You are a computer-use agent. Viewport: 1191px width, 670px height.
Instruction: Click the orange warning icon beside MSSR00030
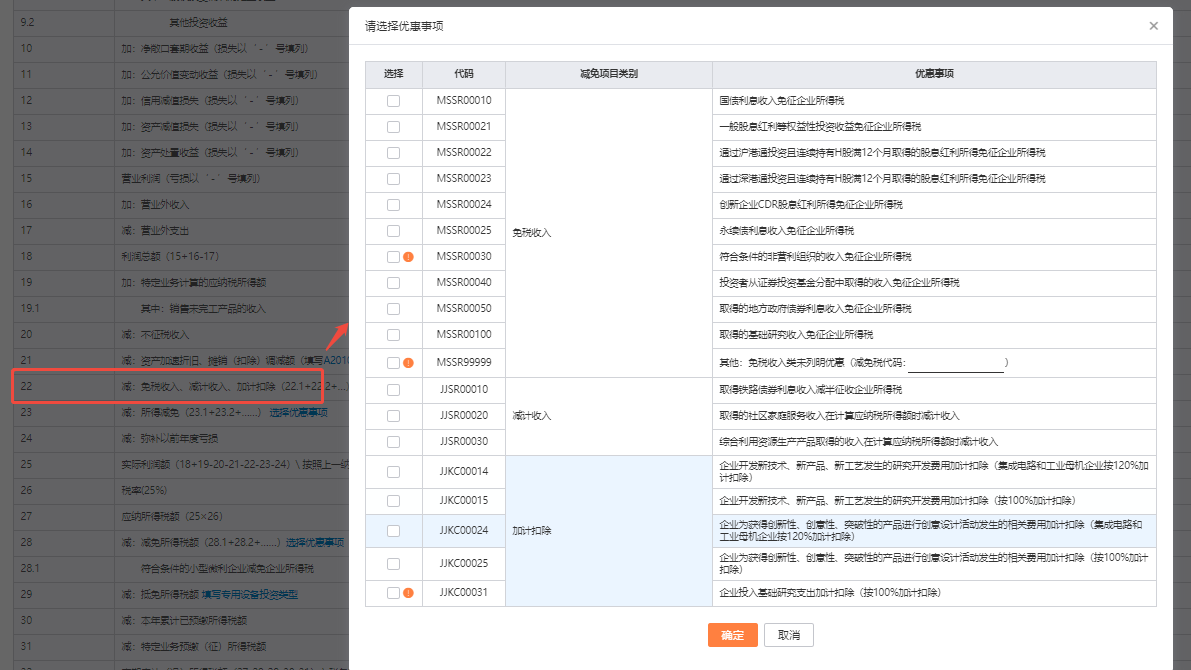(408, 257)
